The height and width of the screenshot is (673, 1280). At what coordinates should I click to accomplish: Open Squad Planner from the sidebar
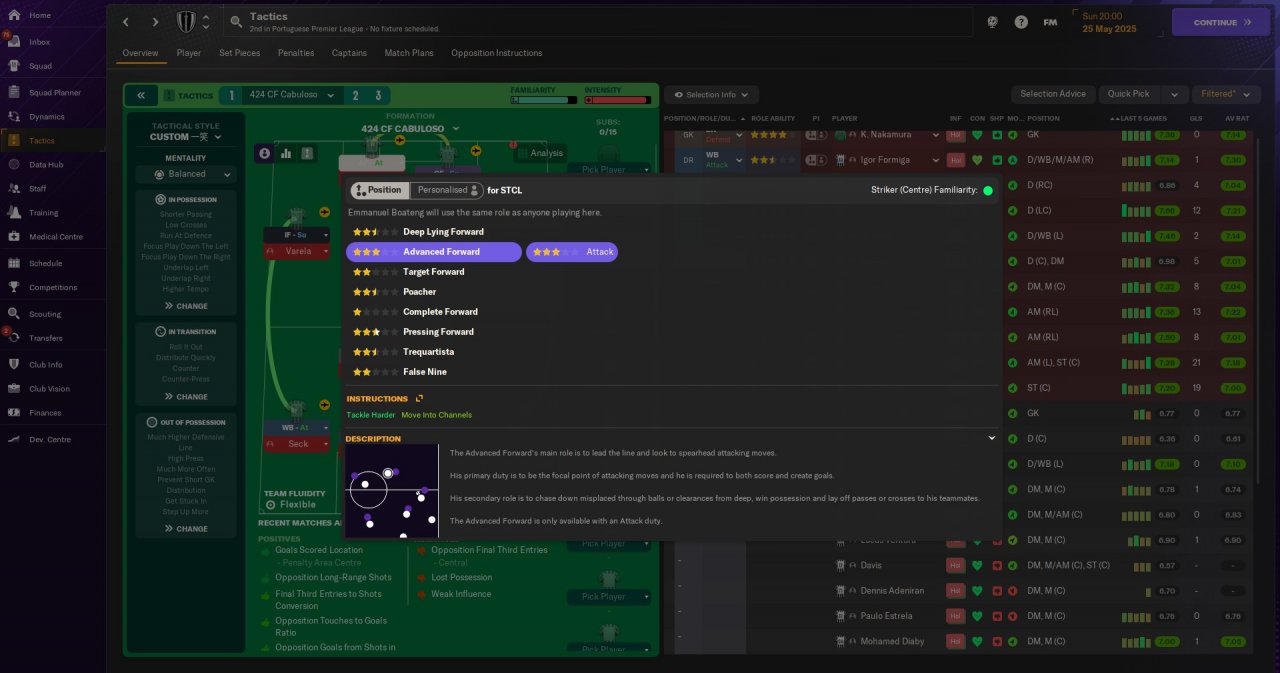[x=54, y=92]
